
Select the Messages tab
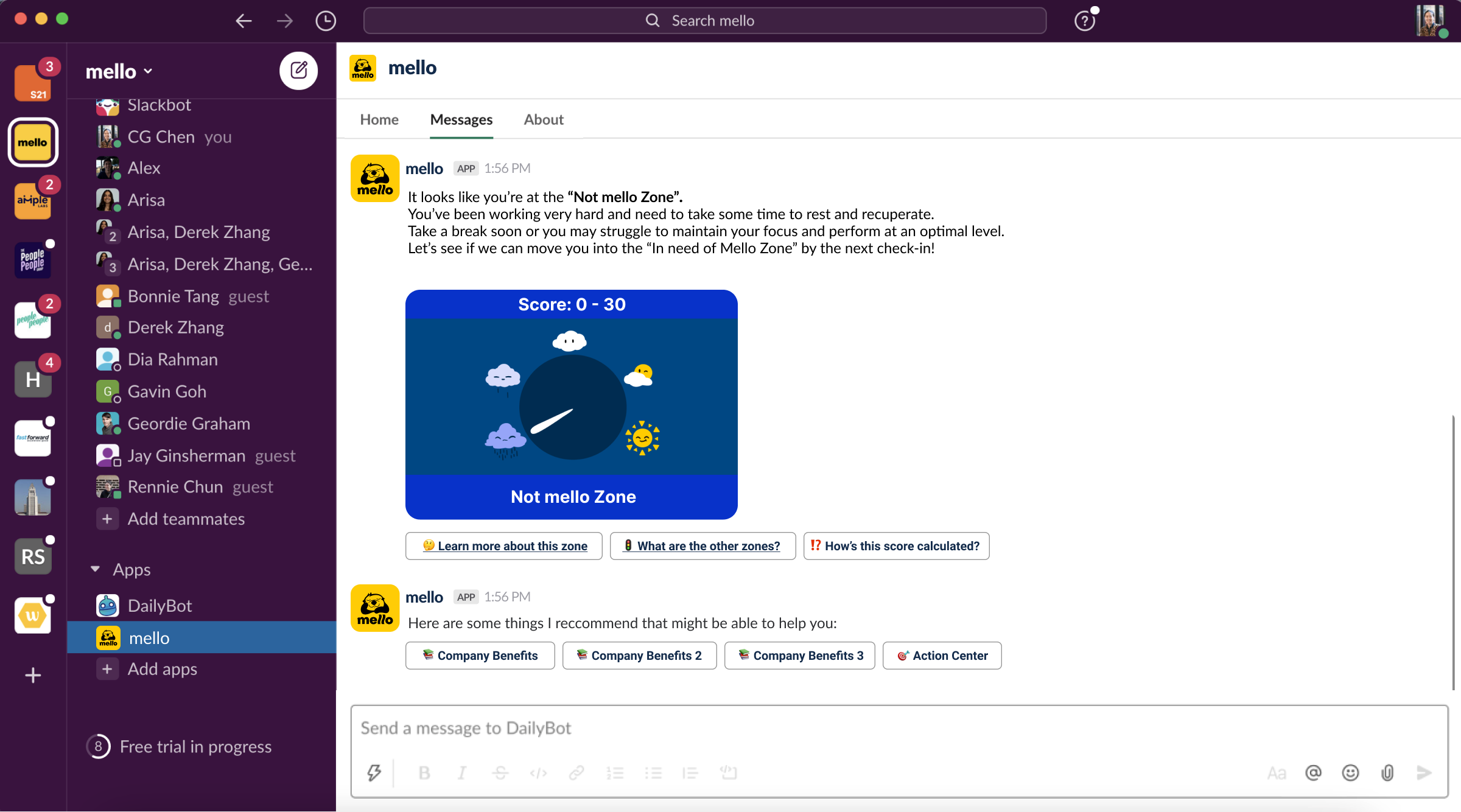coord(461,119)
